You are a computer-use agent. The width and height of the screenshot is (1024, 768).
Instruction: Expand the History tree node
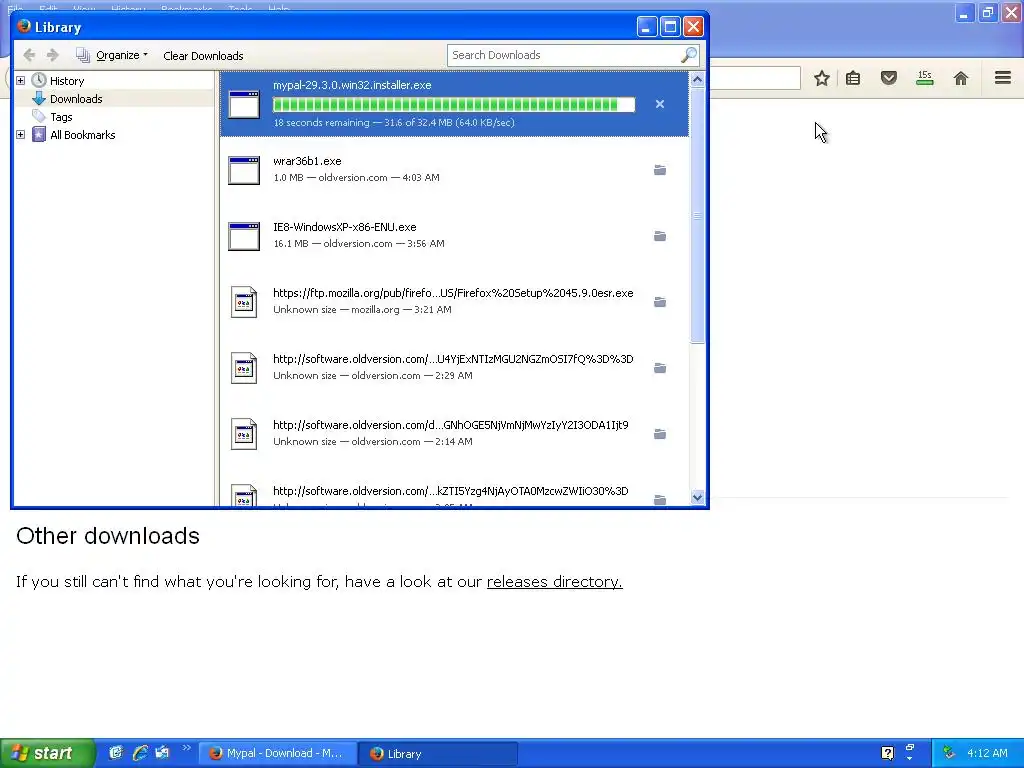20,80
